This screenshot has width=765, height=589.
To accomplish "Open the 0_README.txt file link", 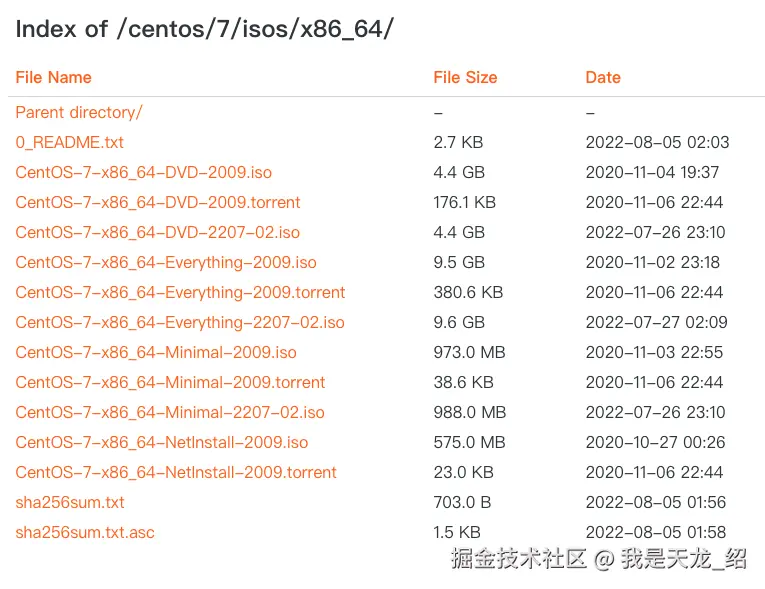I will pos(69,142).
